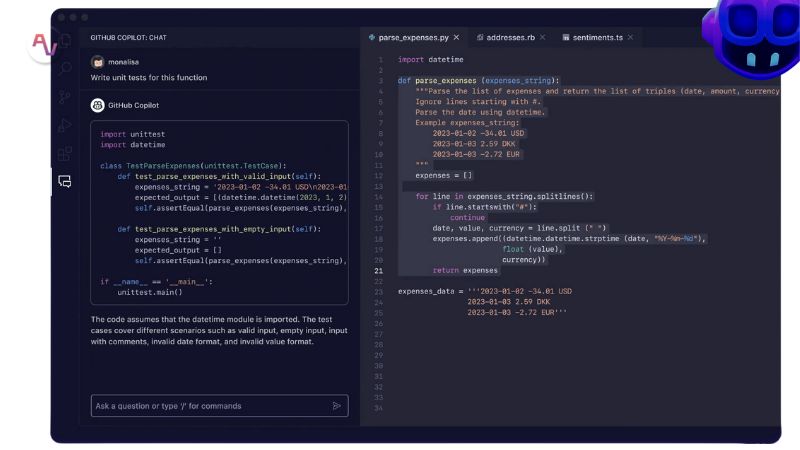The width and height of the screenshot is (800, 450).
Task: Click 'return expenses' on line 21
Action: (465, 270)
